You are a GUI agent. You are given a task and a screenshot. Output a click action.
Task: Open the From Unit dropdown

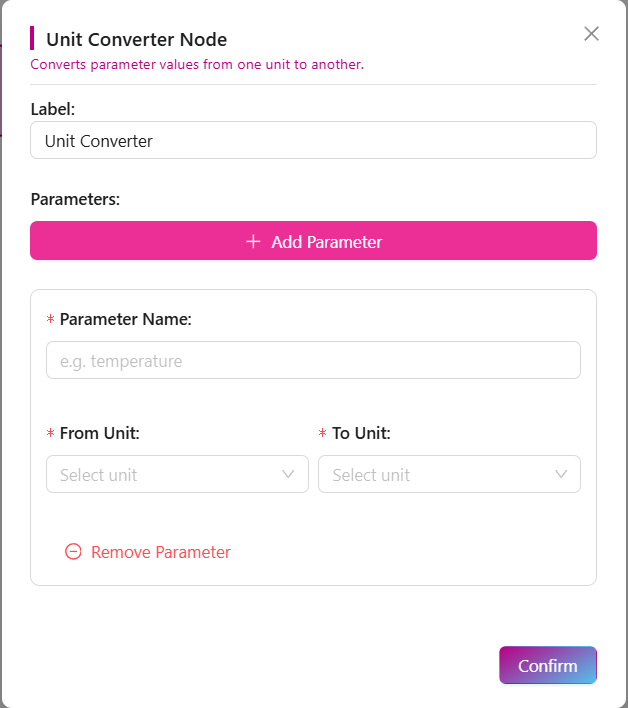177,474
